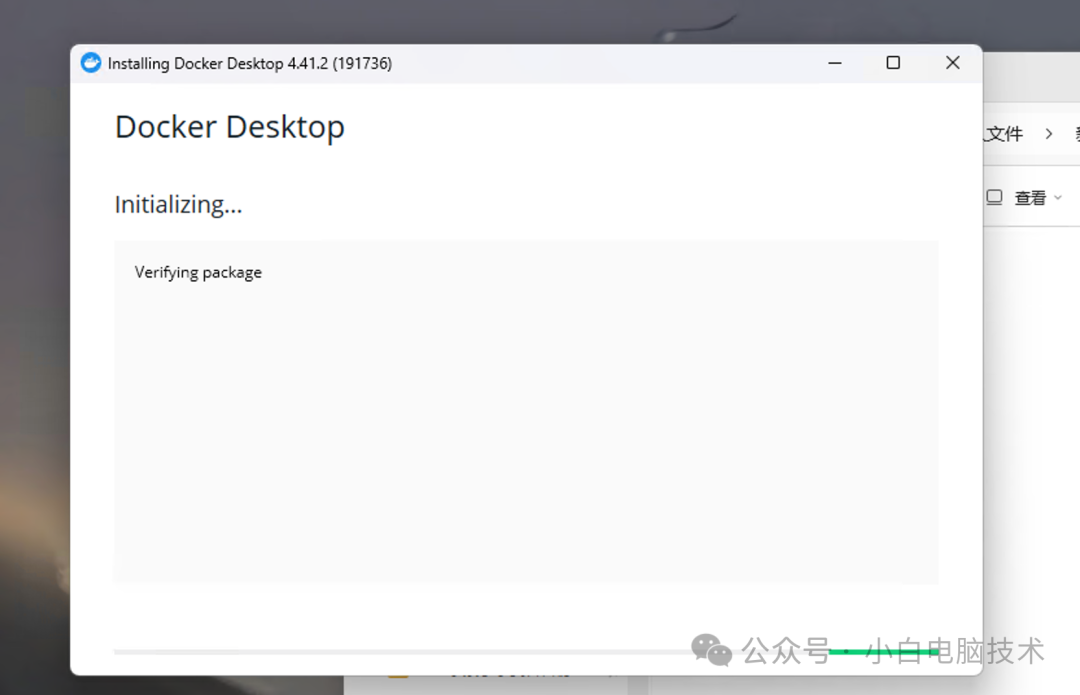Click the minimize window icon
The height and width of the screenshot is (695, 1080).
[x=835, y=62]
